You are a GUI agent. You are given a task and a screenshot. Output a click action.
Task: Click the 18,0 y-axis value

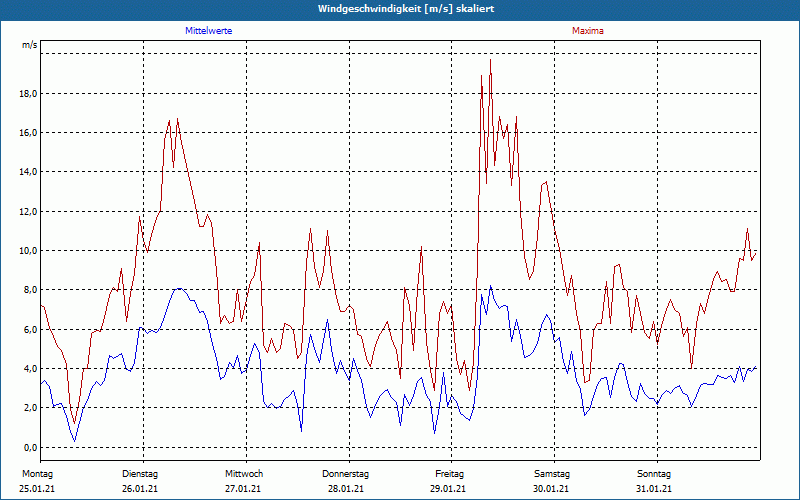(x=29, y=93)
